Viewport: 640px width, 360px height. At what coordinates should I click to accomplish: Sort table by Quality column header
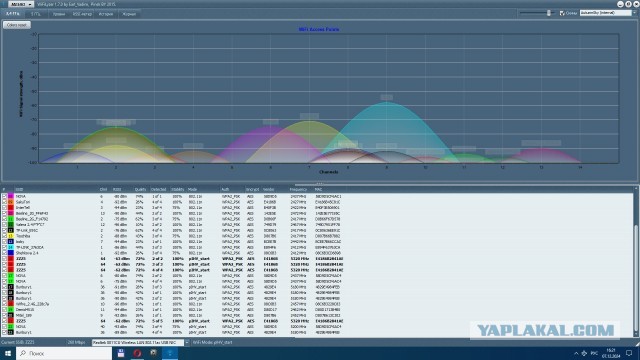click(140, 189)
